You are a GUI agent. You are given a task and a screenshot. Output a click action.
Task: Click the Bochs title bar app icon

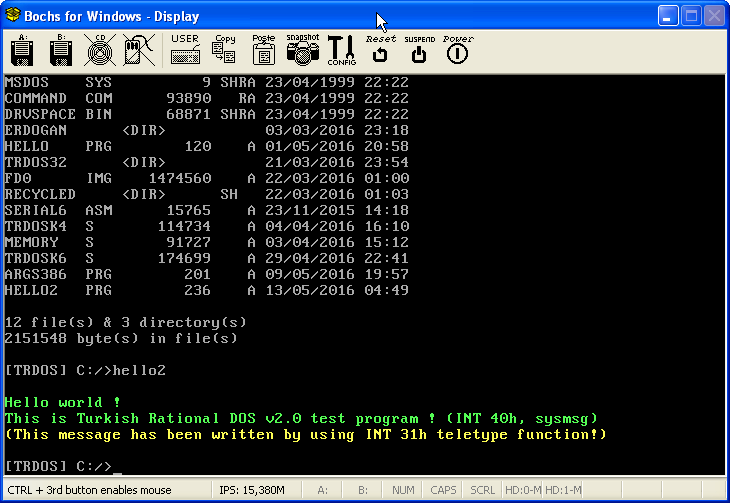coord(13,15)
